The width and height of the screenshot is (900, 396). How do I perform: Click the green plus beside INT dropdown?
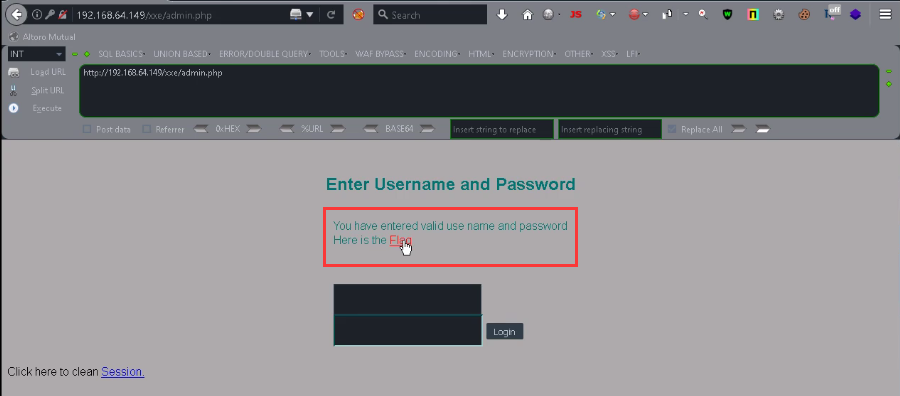pos(87,54)
